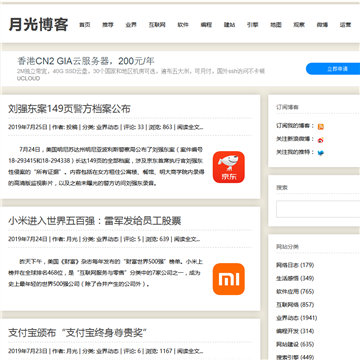The image size is (360, 360).
Task: Open the 引擎 menu item
Action: [253, 25]
